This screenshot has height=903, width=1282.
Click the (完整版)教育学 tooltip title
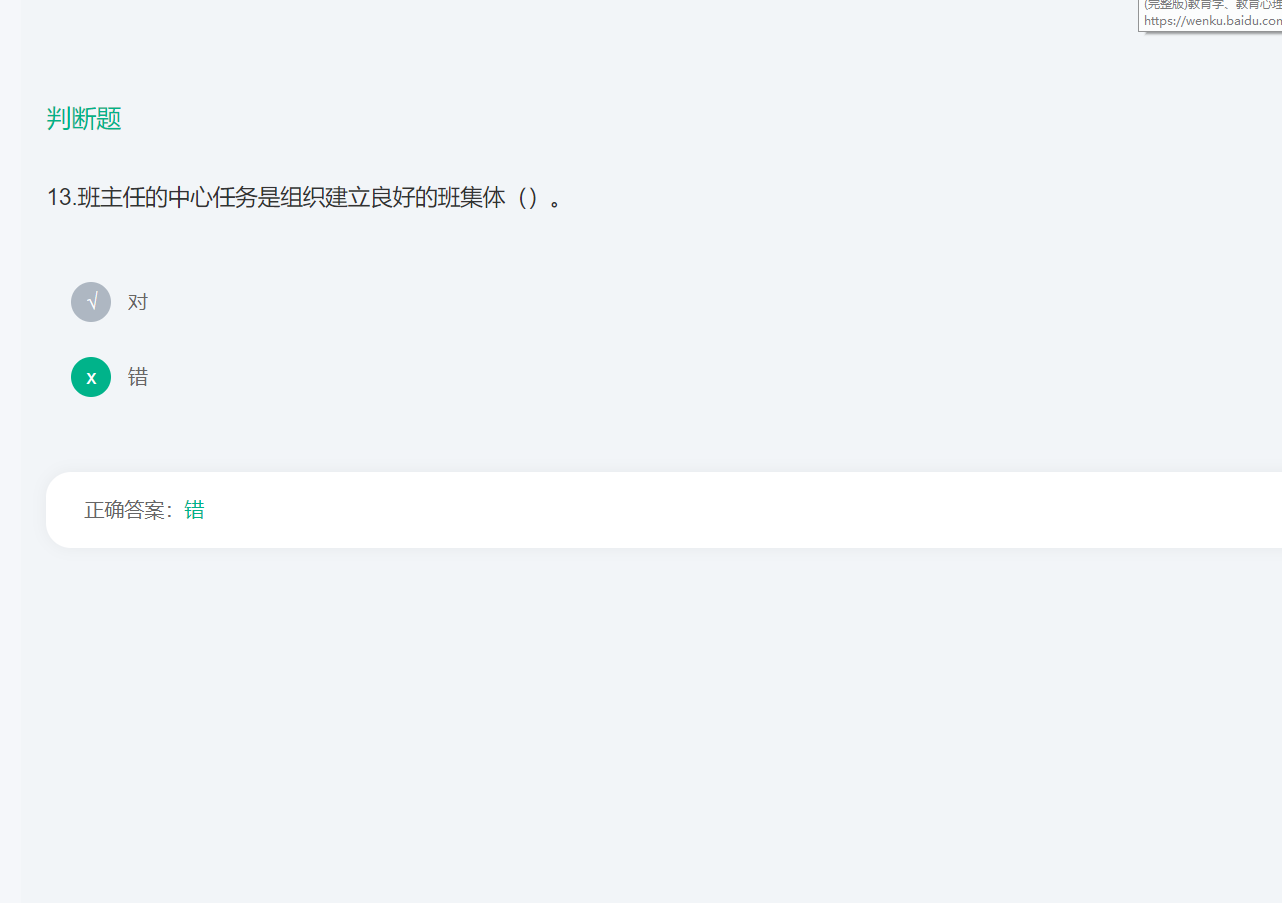tap(1212, 4)
